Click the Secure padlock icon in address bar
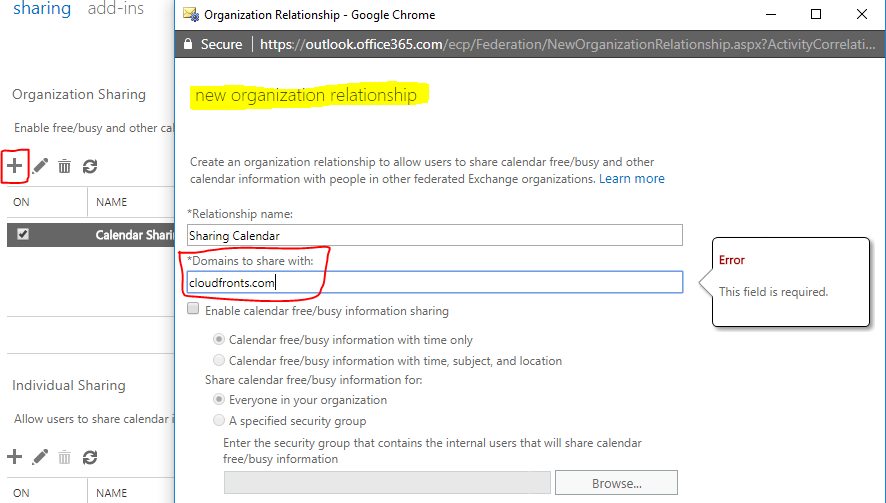This screenshot has height=503, width=886. point(187,44)
